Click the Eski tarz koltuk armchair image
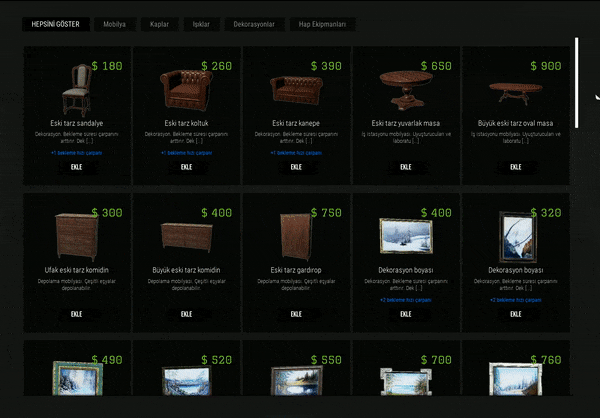The width and height of the screenshot is (600, 418). pyautogui.click(x=186, y=90)
